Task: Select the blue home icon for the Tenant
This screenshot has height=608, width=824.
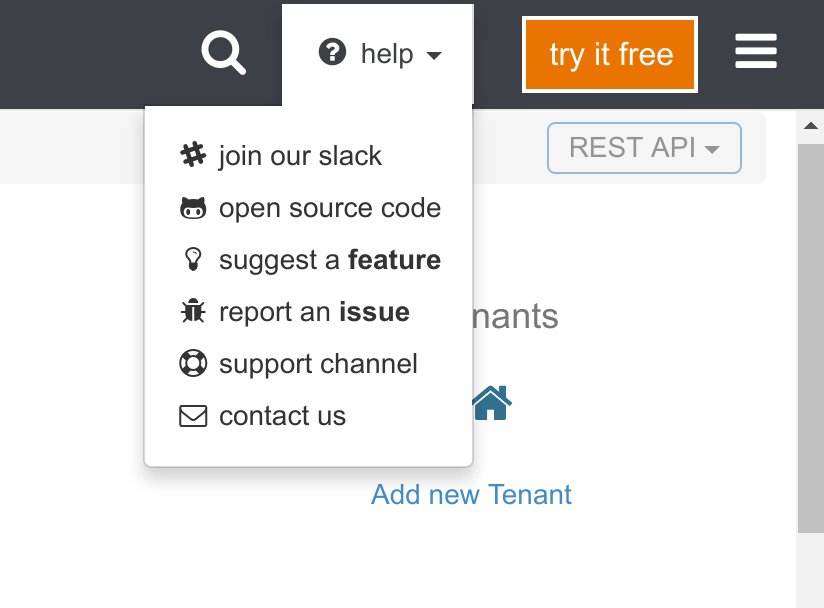Action: tap(491, 401)
